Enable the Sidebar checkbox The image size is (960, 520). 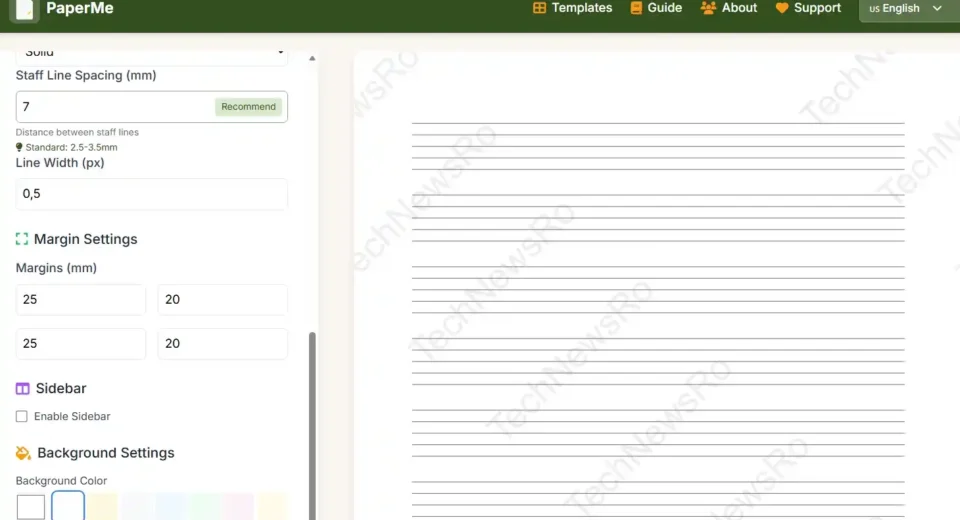(x=22, y=416)
